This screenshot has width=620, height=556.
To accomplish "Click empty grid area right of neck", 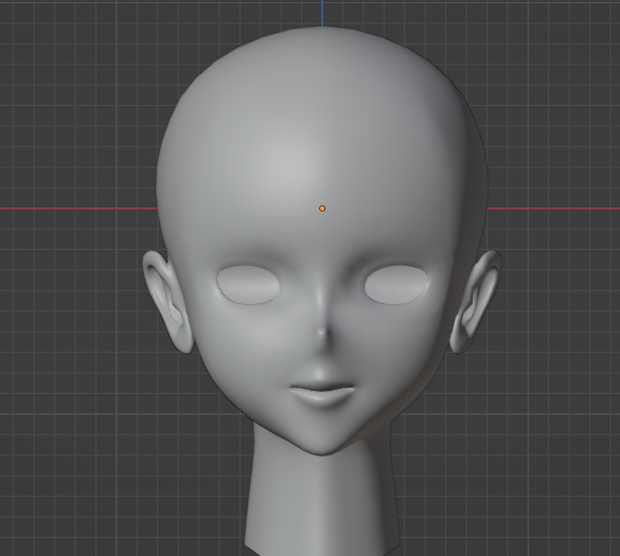I will click(x=514, y=494).
